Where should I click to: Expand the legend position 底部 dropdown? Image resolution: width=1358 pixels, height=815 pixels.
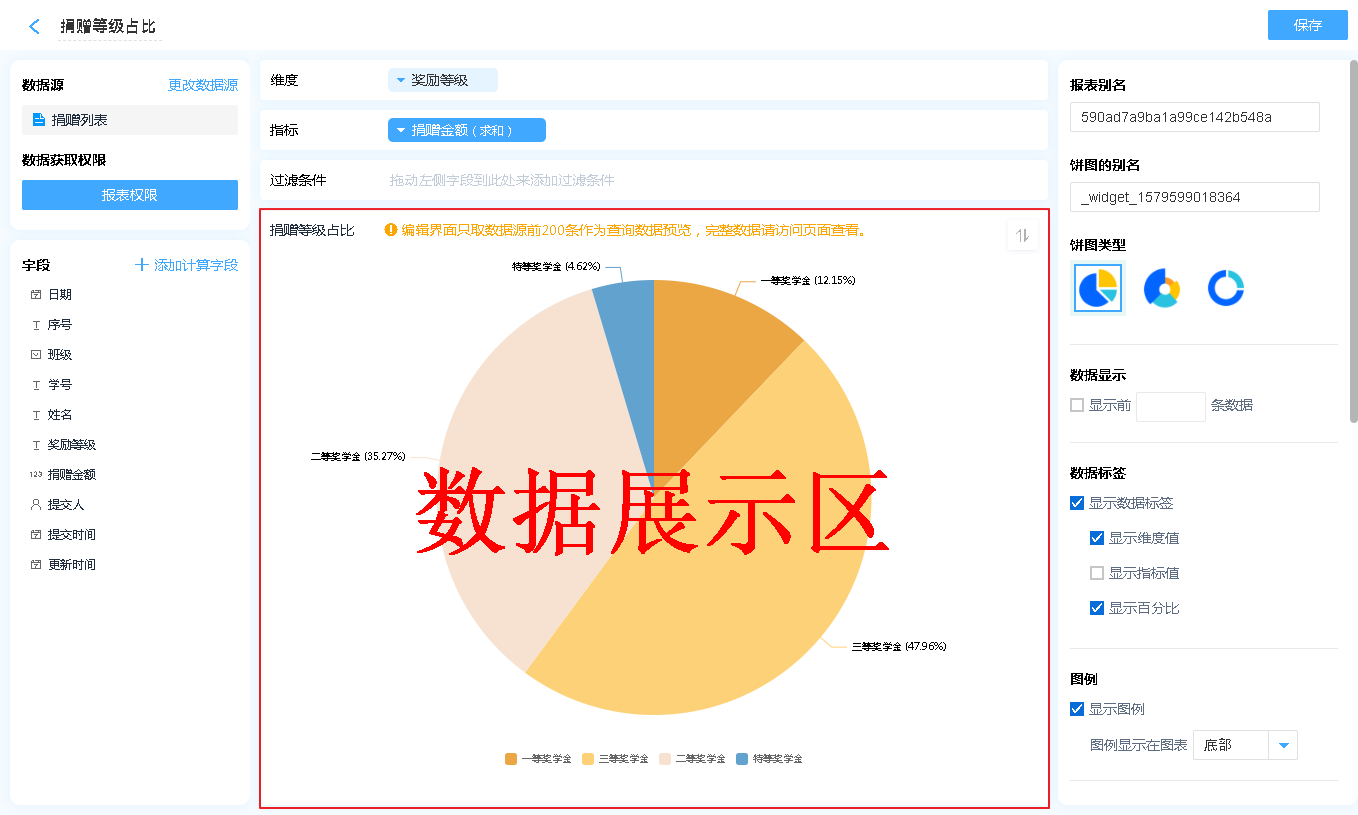pyautogui.click(x=1282, y=745)
